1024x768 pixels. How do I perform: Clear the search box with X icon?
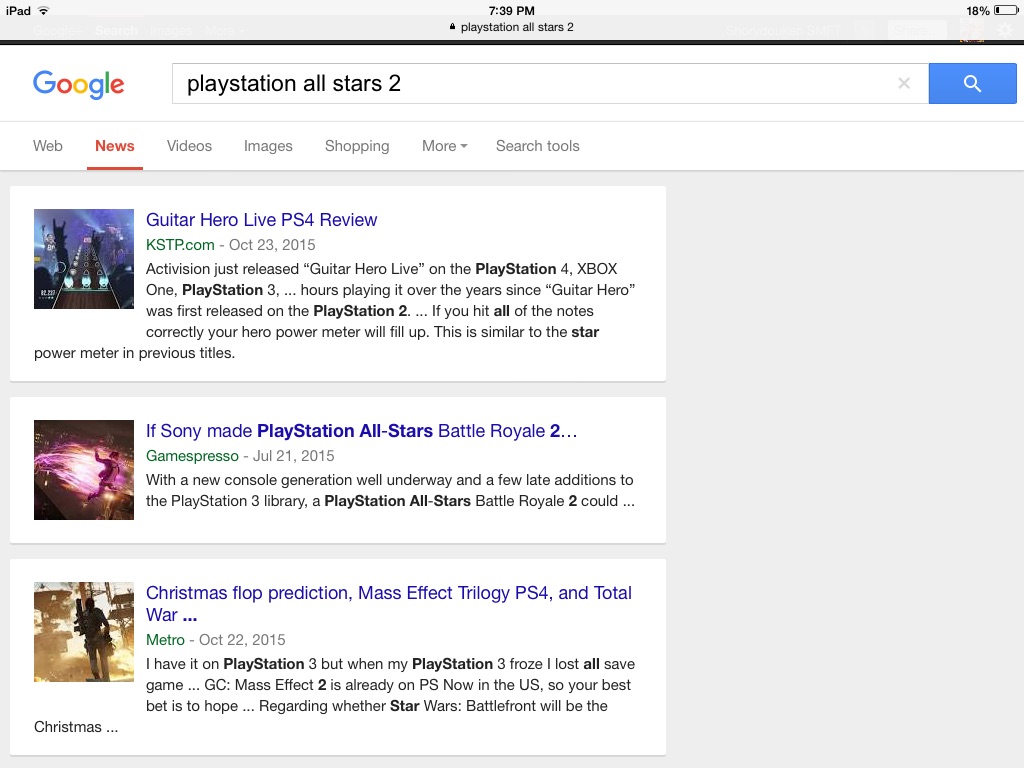904,84
